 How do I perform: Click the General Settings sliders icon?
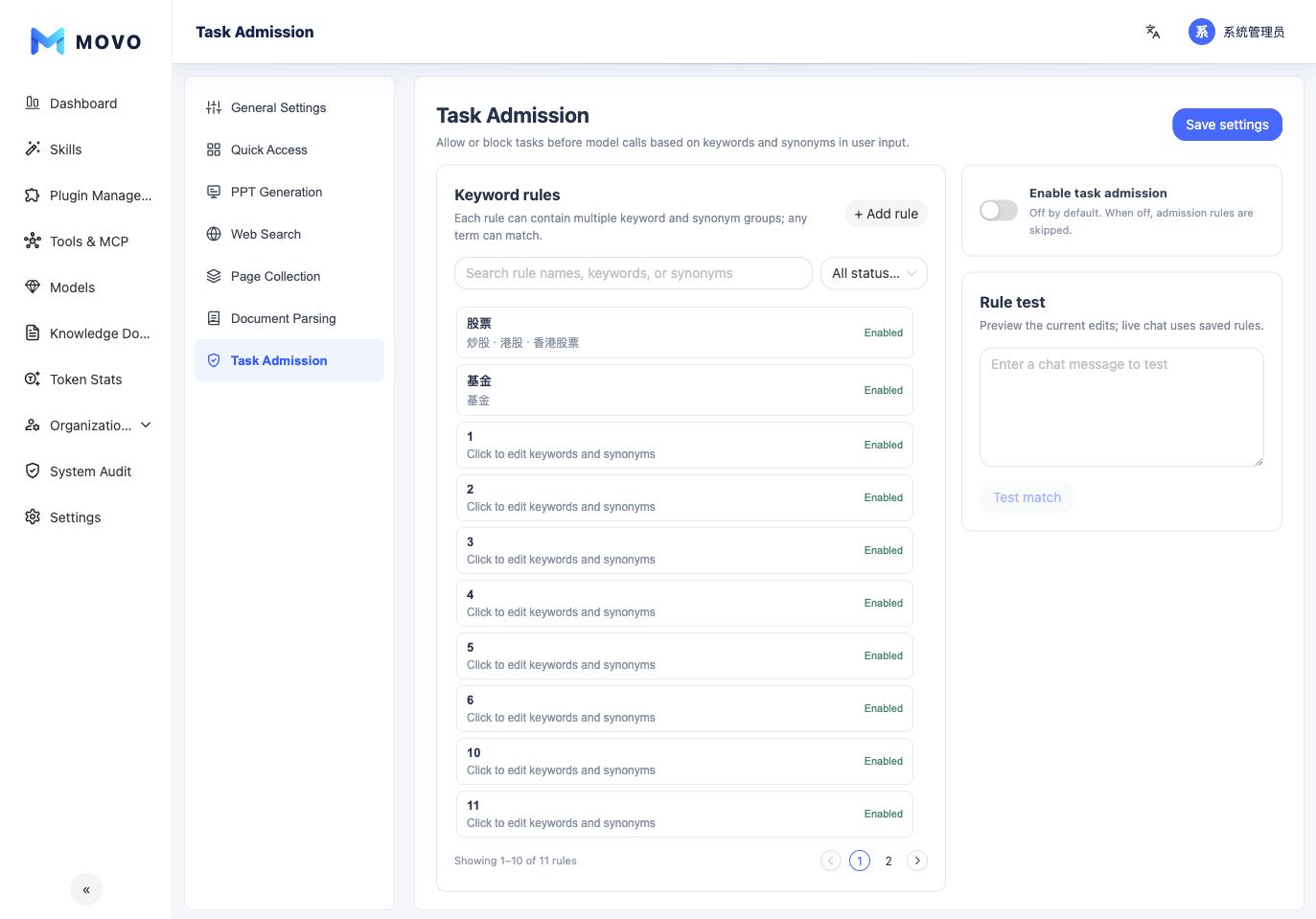[x=214, y=107]
